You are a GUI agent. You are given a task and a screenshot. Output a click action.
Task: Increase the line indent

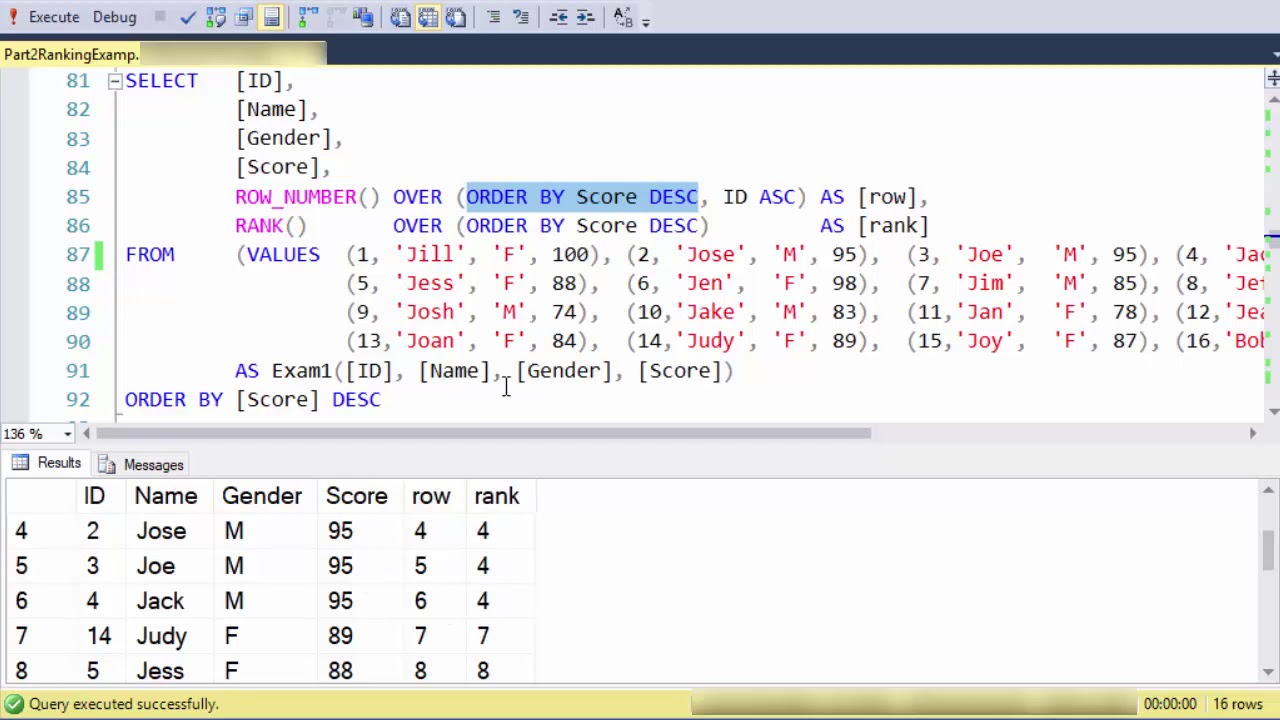(x=586, y=17)
